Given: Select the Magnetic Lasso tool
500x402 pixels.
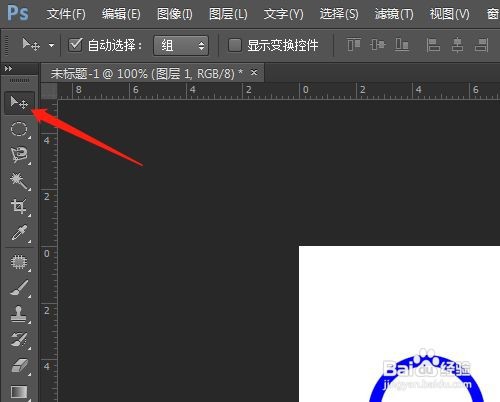Looking at the screenshot, I should pos(19,155).
